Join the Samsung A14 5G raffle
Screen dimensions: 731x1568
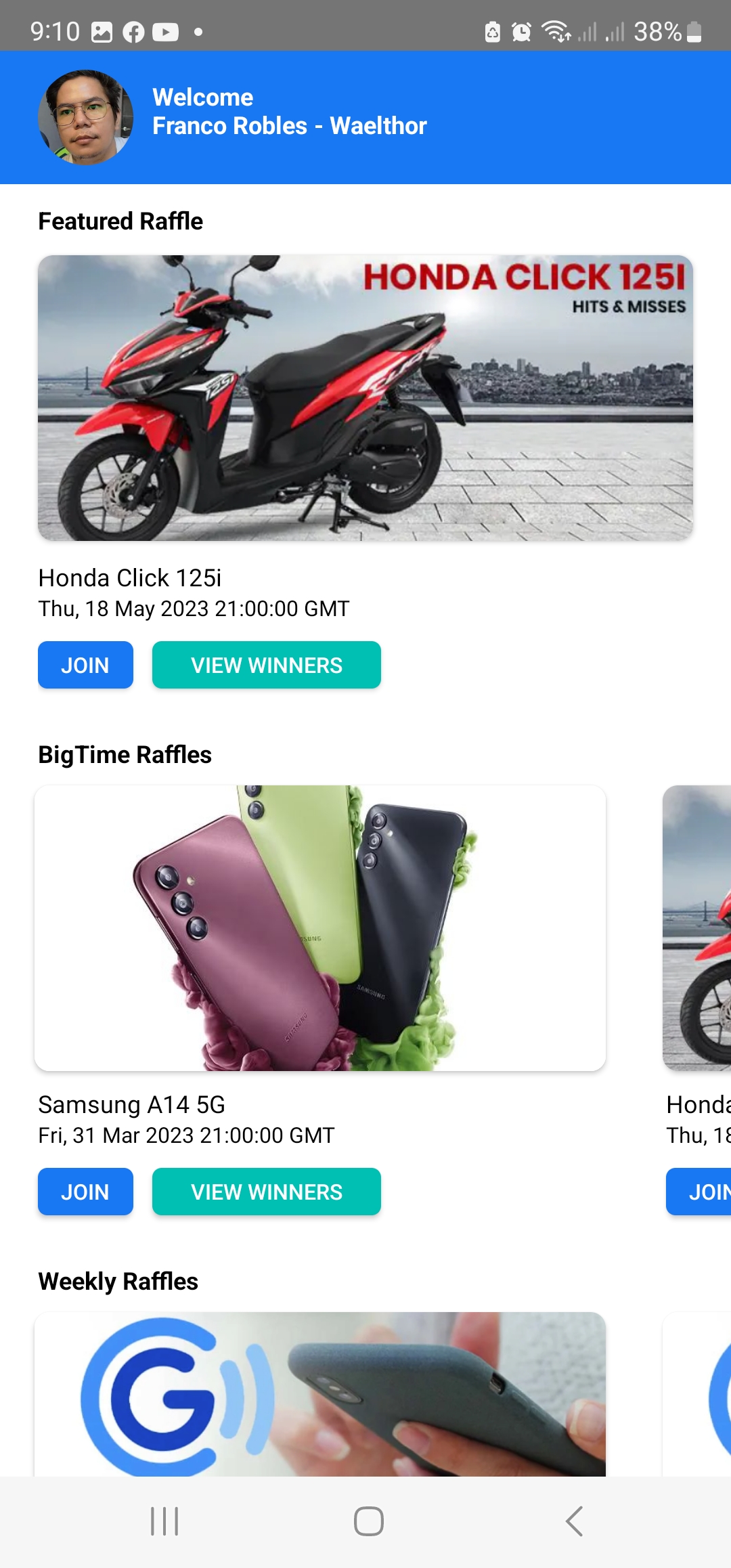click(x=85, y=1192)
